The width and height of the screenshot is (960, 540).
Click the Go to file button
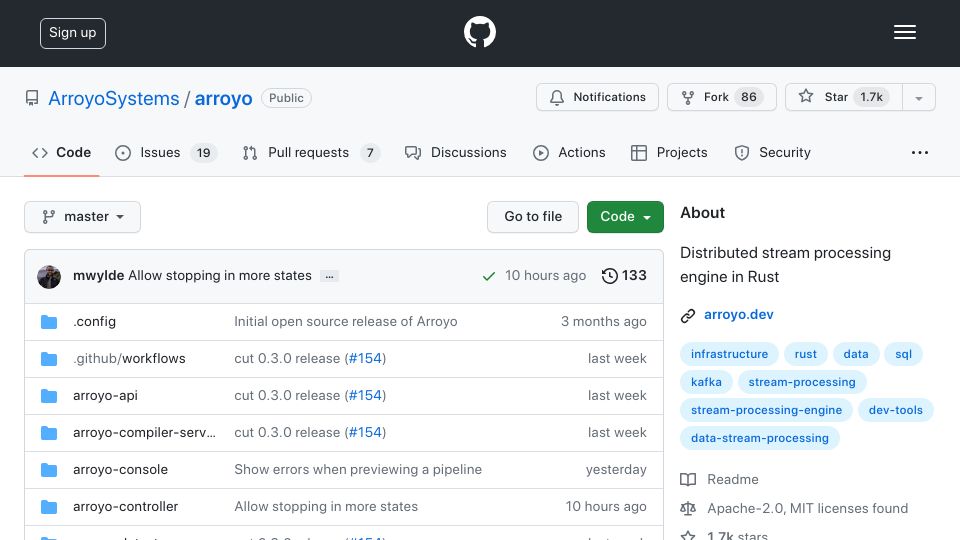533,217
